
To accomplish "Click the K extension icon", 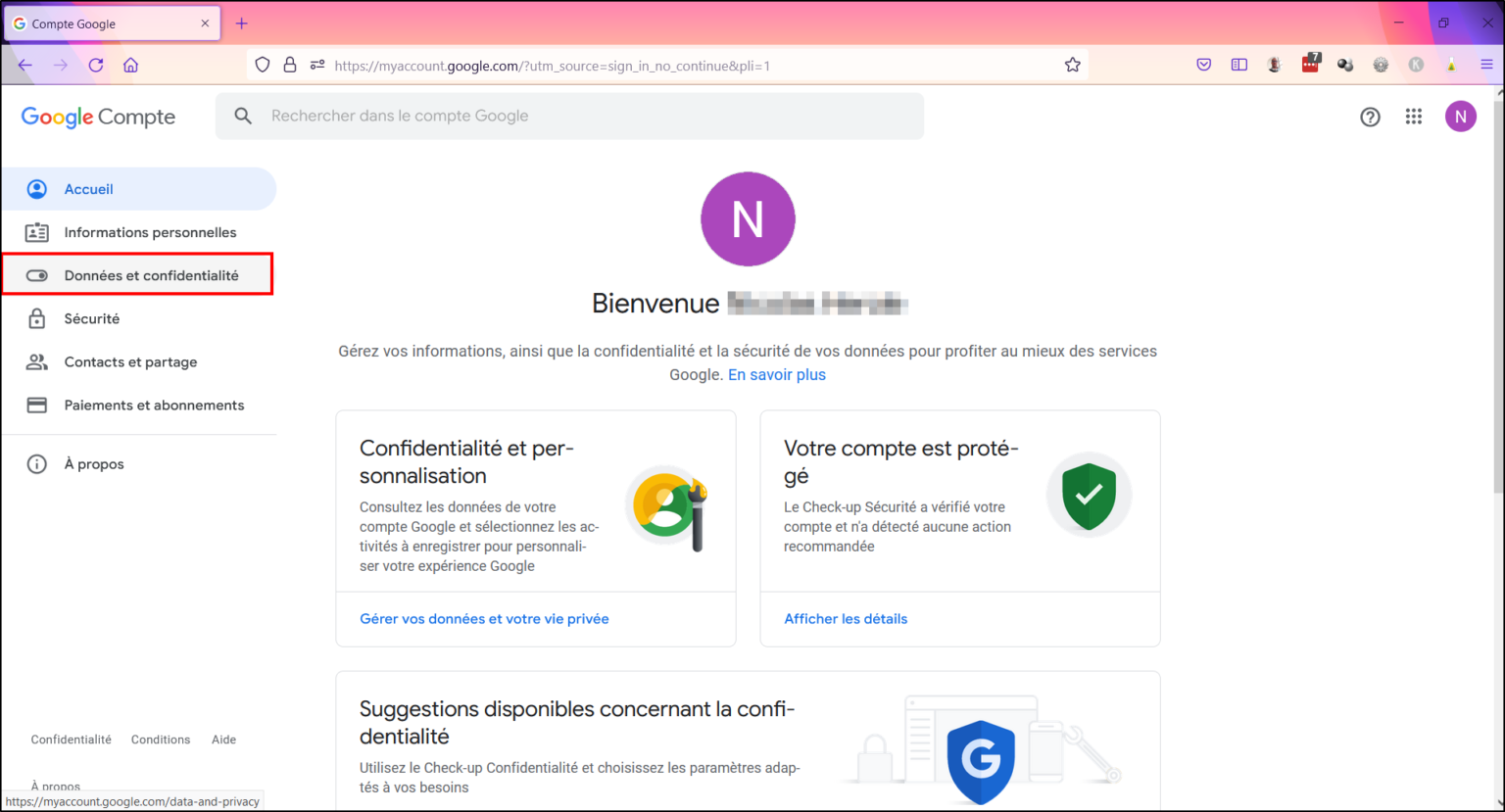I will (1416, 65).
